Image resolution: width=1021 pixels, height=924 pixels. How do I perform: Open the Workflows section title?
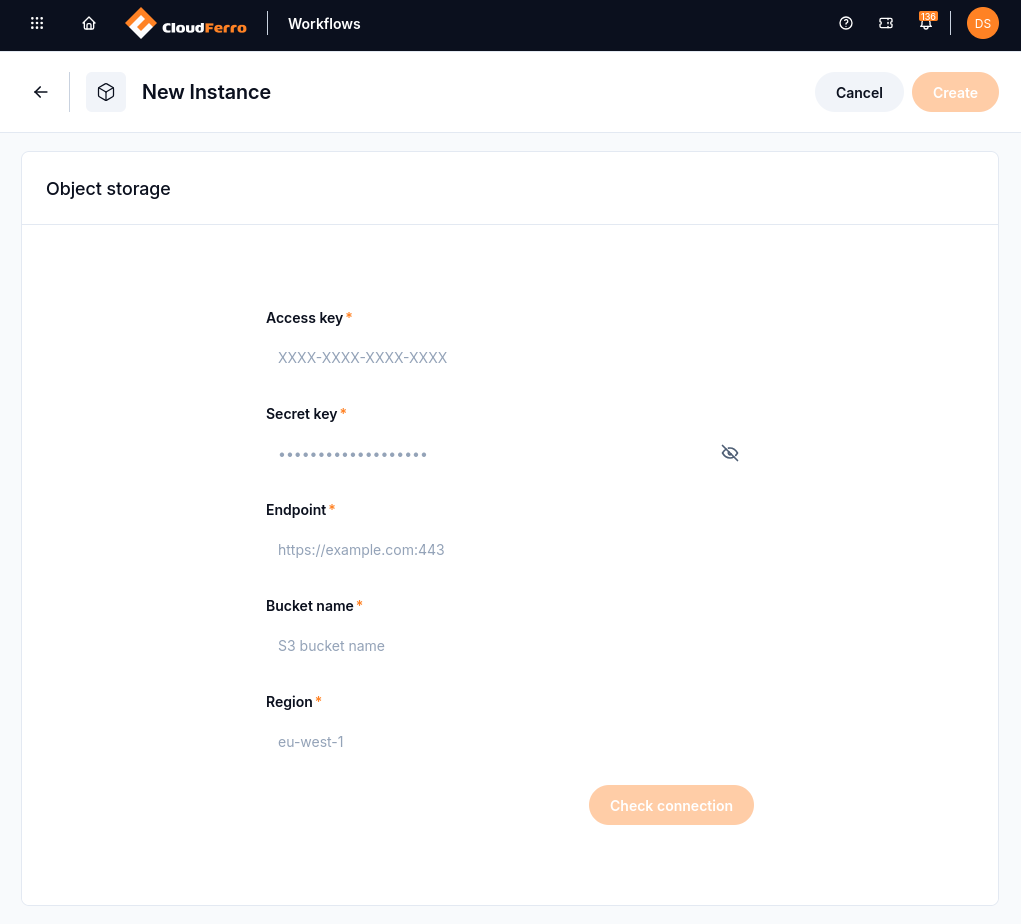click(x=324, y=24)
